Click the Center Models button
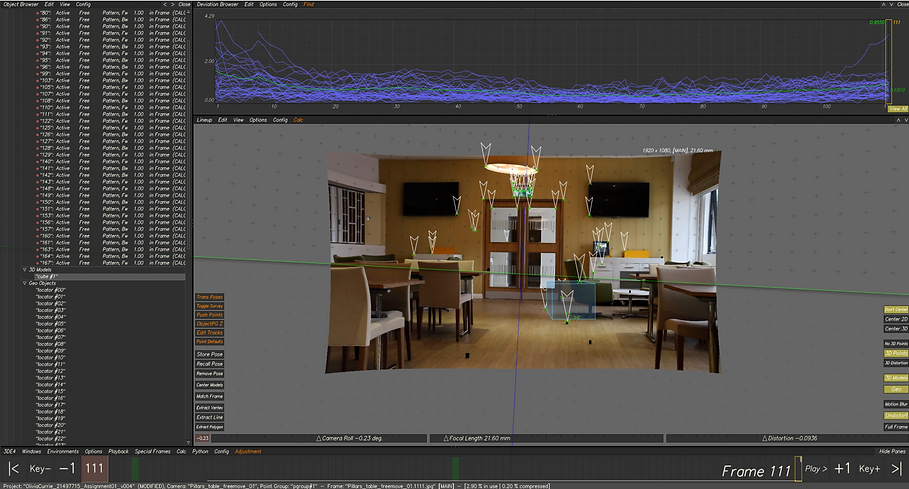 tap(209, 385)
